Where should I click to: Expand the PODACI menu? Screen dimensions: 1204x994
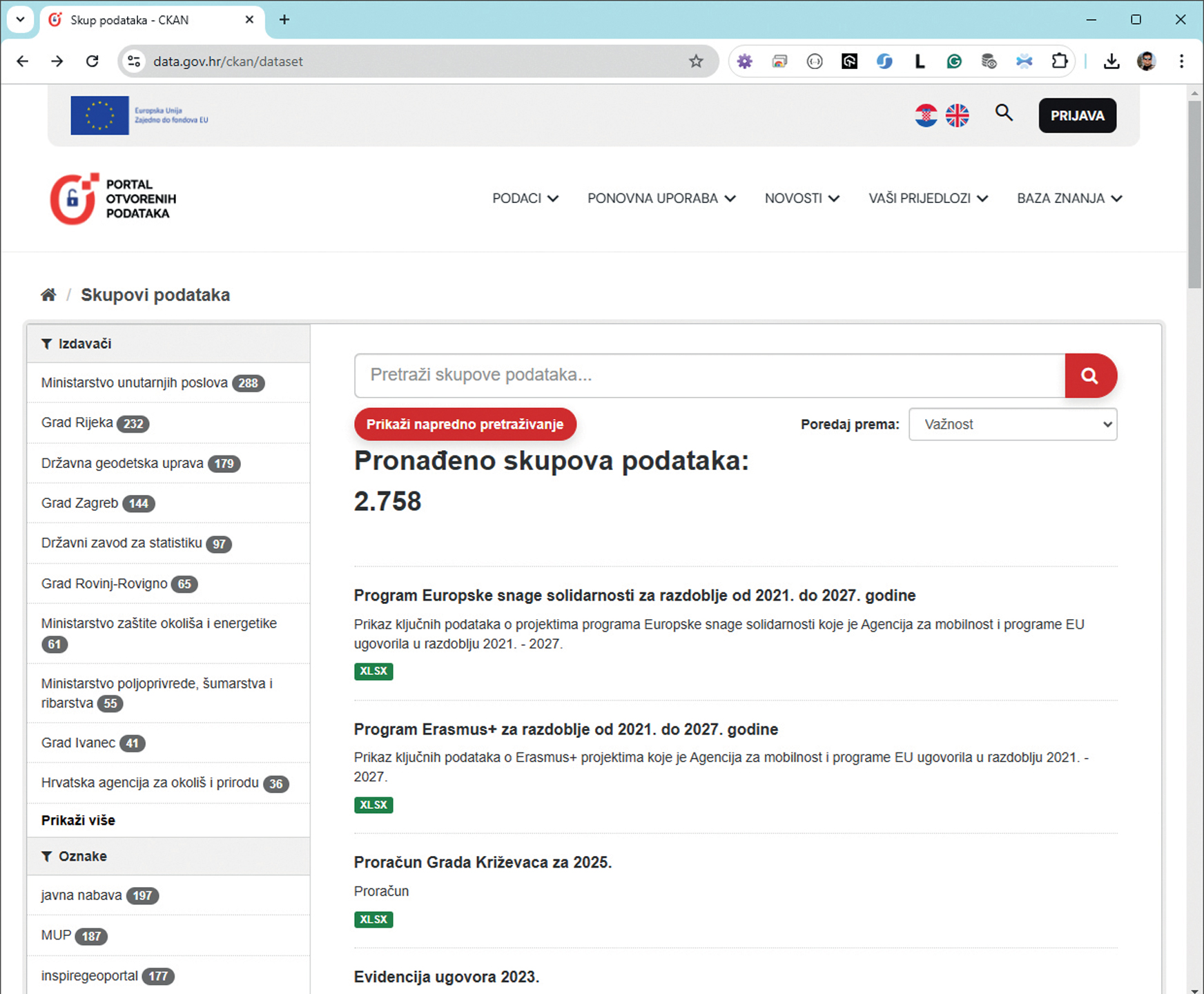525,199
